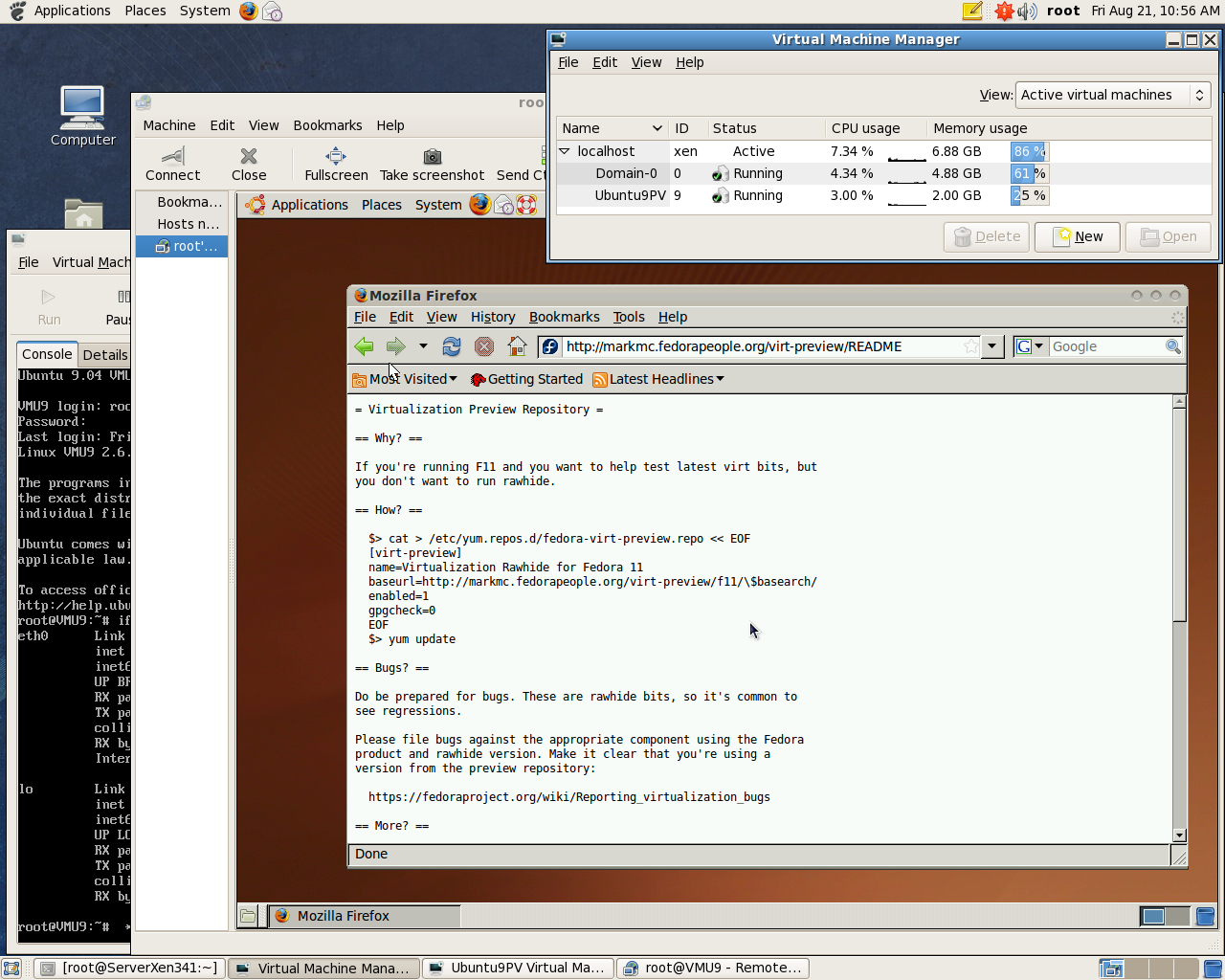Expand the Firefox URL bar dropdown
The height and width of the screenshot is (980, 1225).
point(992,346)
